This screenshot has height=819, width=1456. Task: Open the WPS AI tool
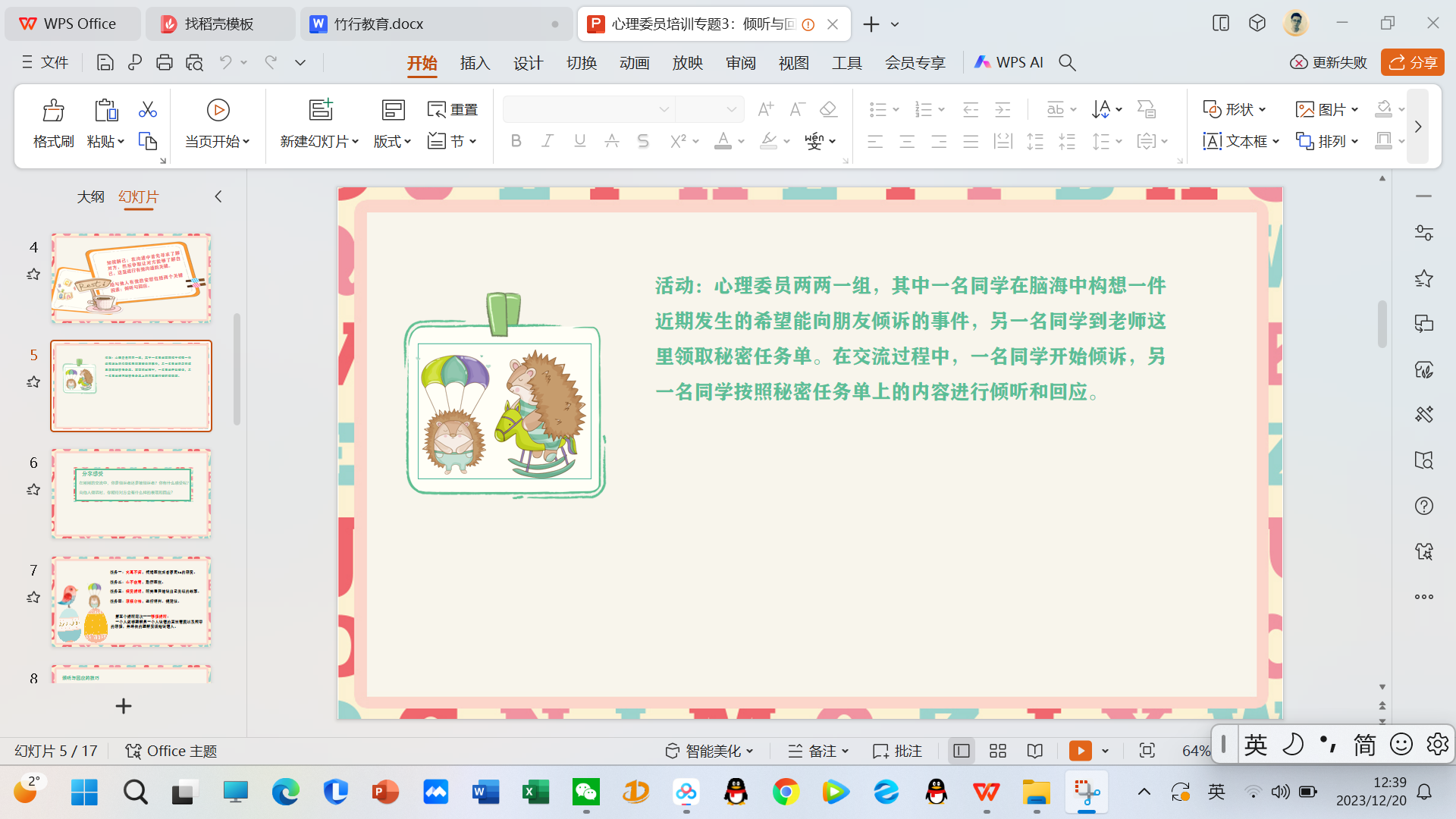[1009, 63]
